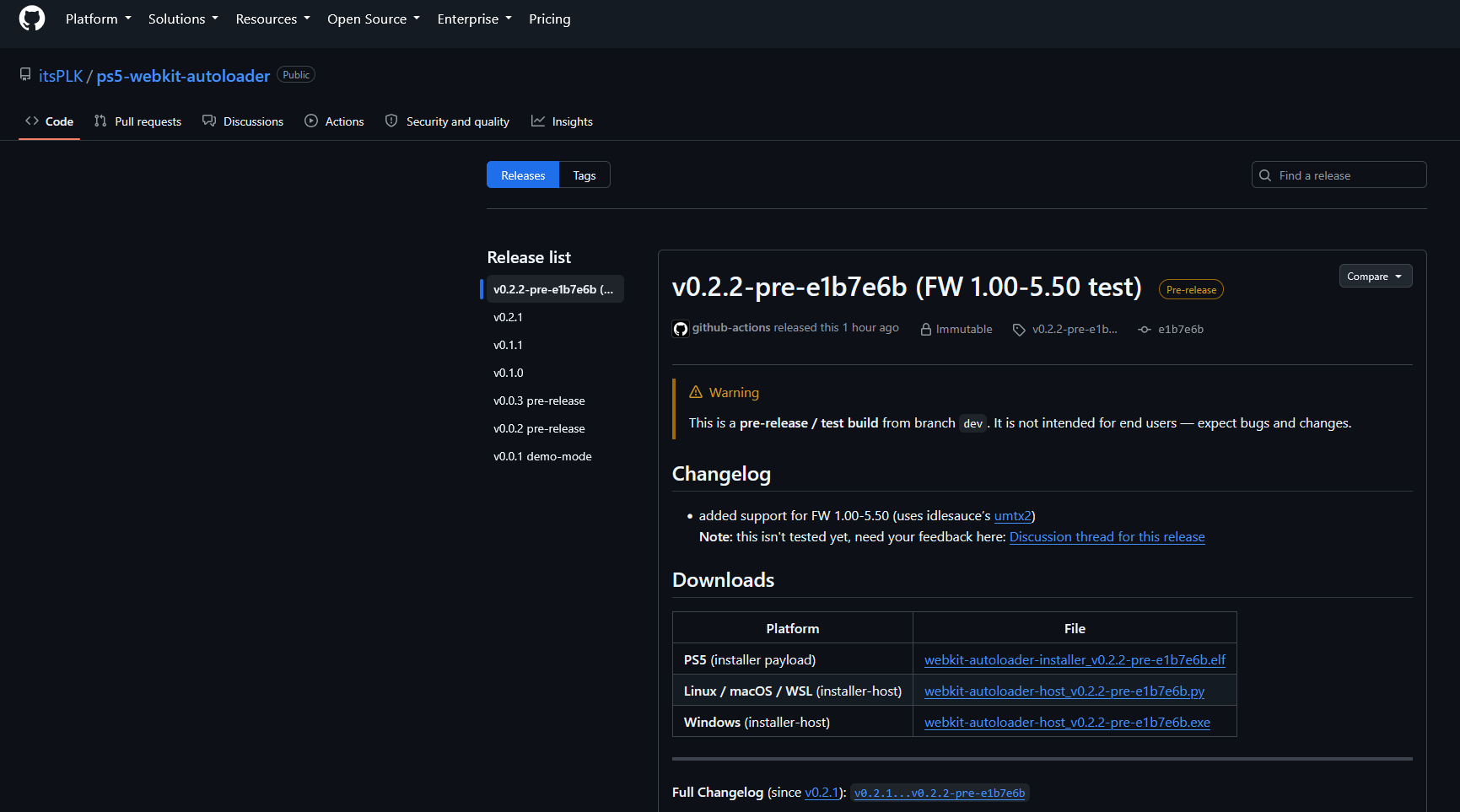Open the Insights tab

pyautogui.click(x=563, y=121)
